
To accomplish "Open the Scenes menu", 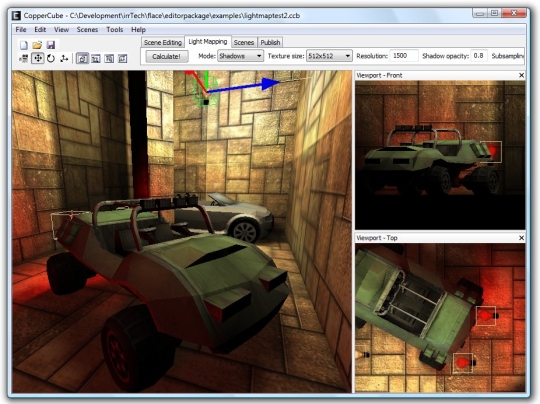I will pos(87,30).
